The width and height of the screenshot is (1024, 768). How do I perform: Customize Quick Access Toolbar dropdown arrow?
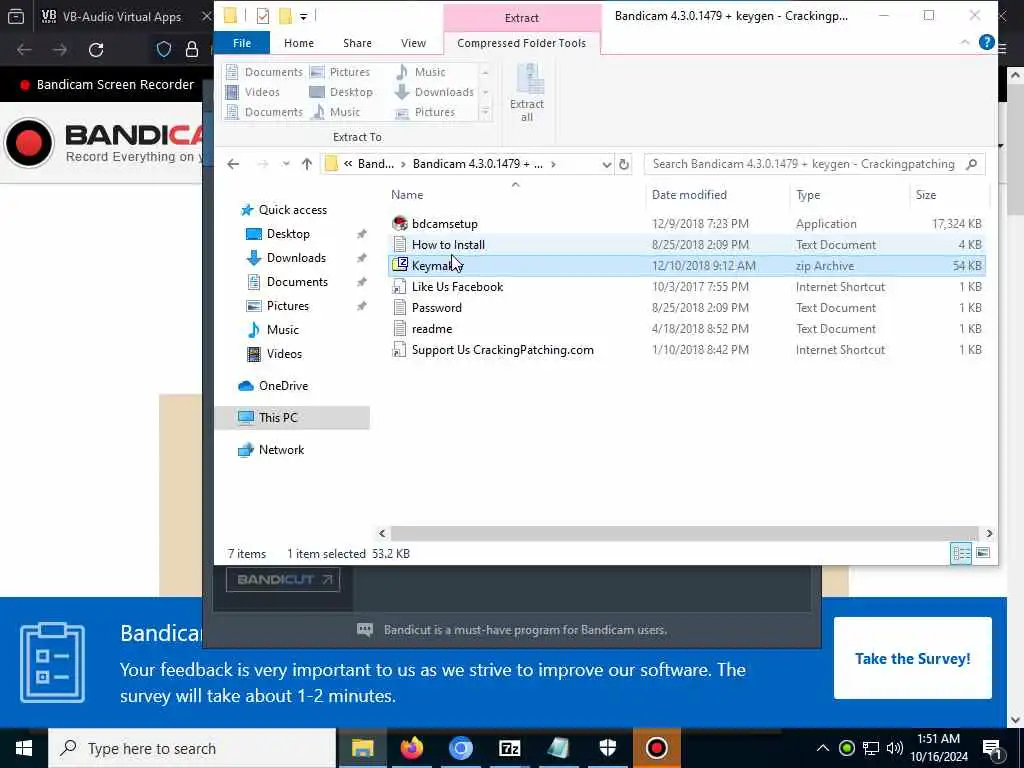tap(304, 16)
